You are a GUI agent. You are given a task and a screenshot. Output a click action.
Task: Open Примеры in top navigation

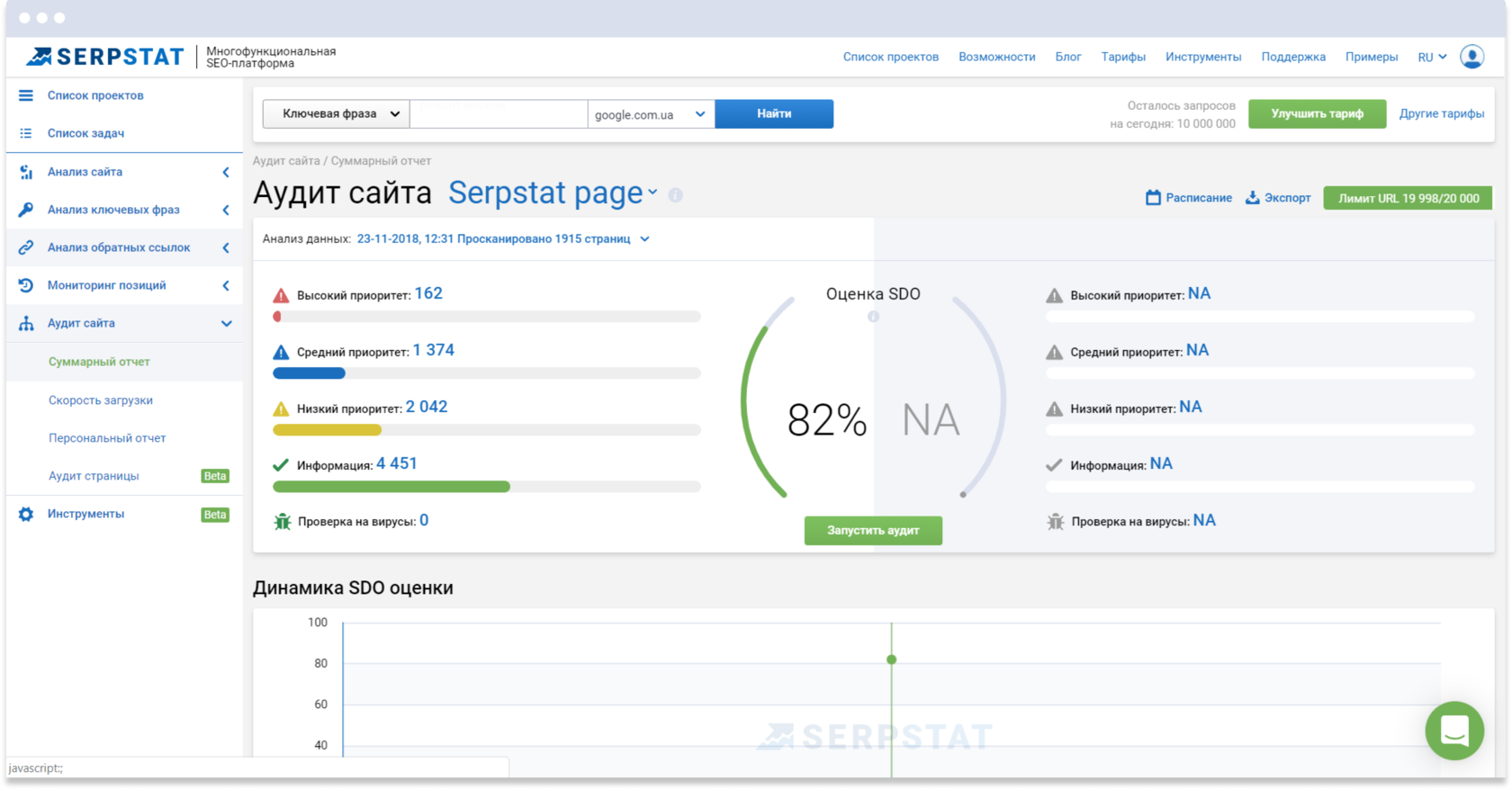[1372, 57]
